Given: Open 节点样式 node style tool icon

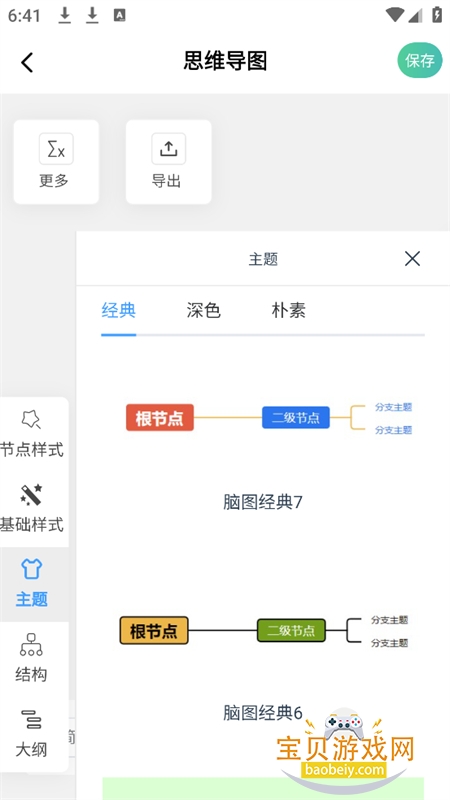Looking at the screenshot, I should click(x=31, y=419).
